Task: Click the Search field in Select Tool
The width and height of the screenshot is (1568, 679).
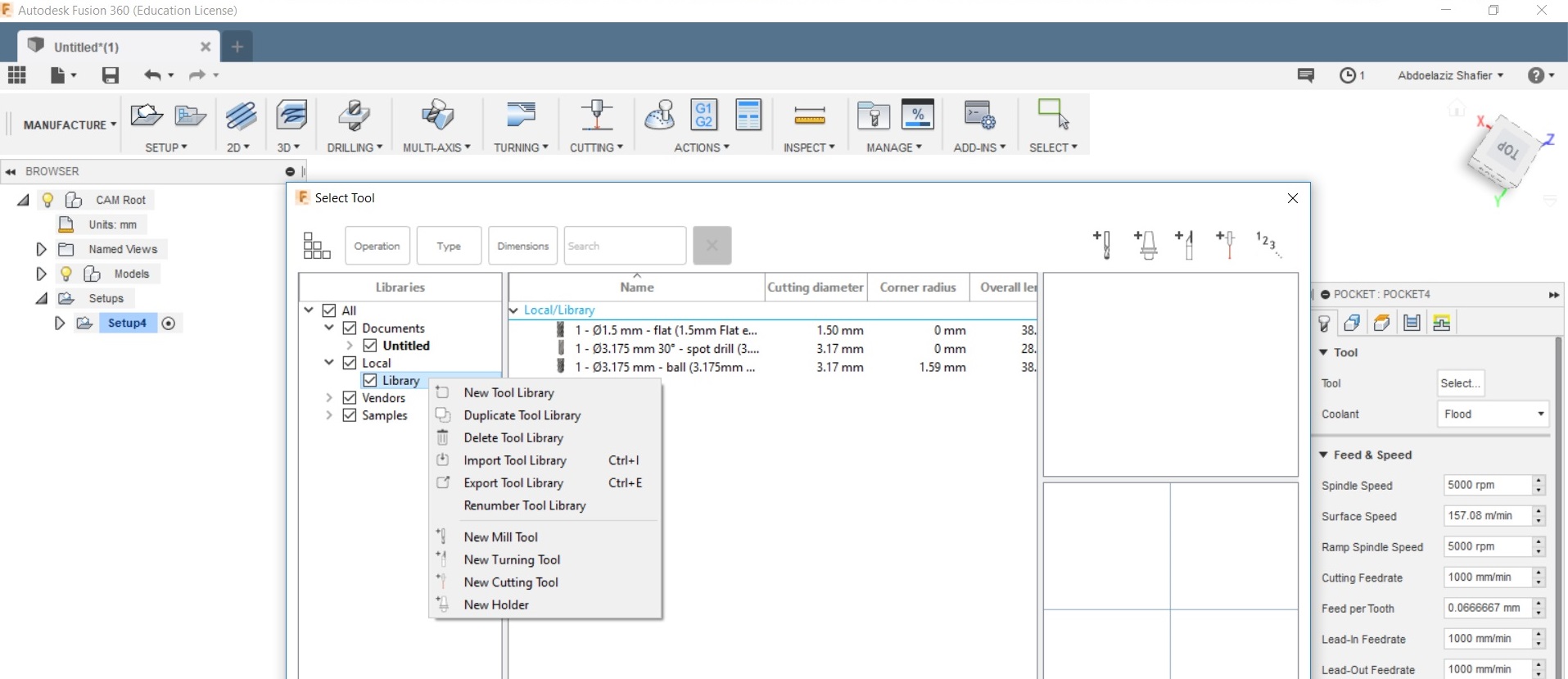Action: tap(625, 246)
